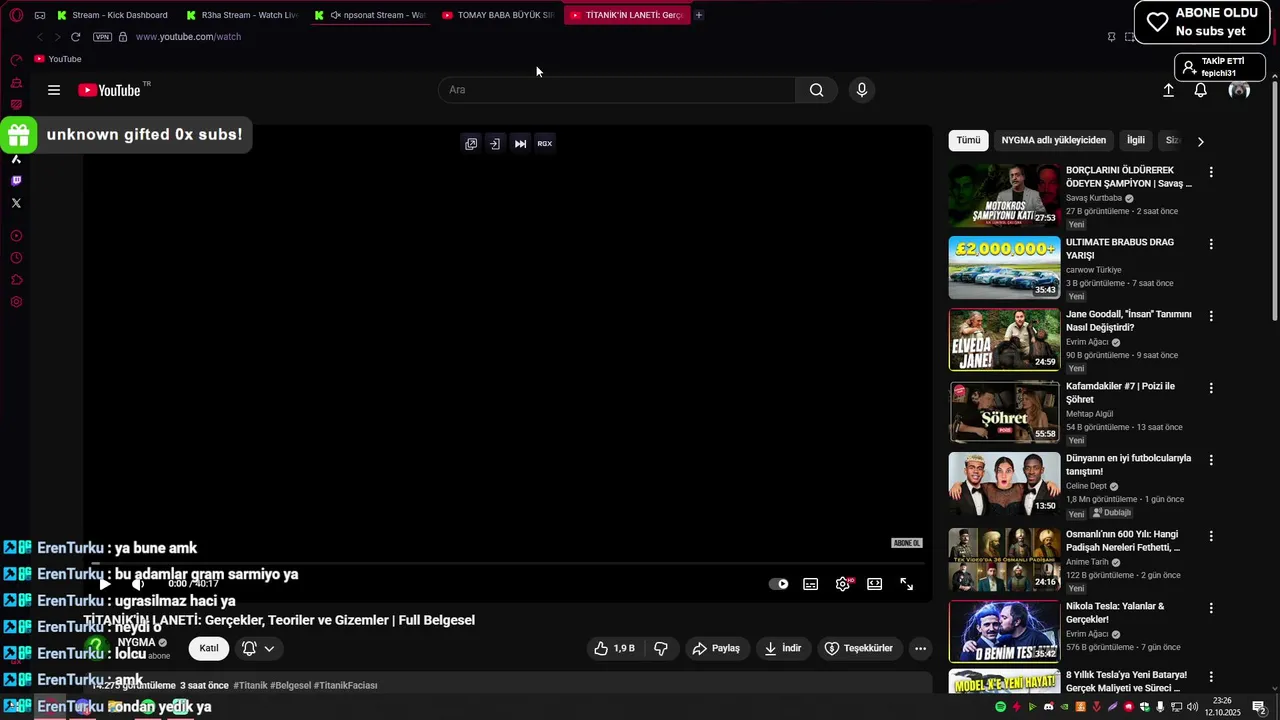
Task: Click the site security padlock icon
Action: click(x=123, y=37)
